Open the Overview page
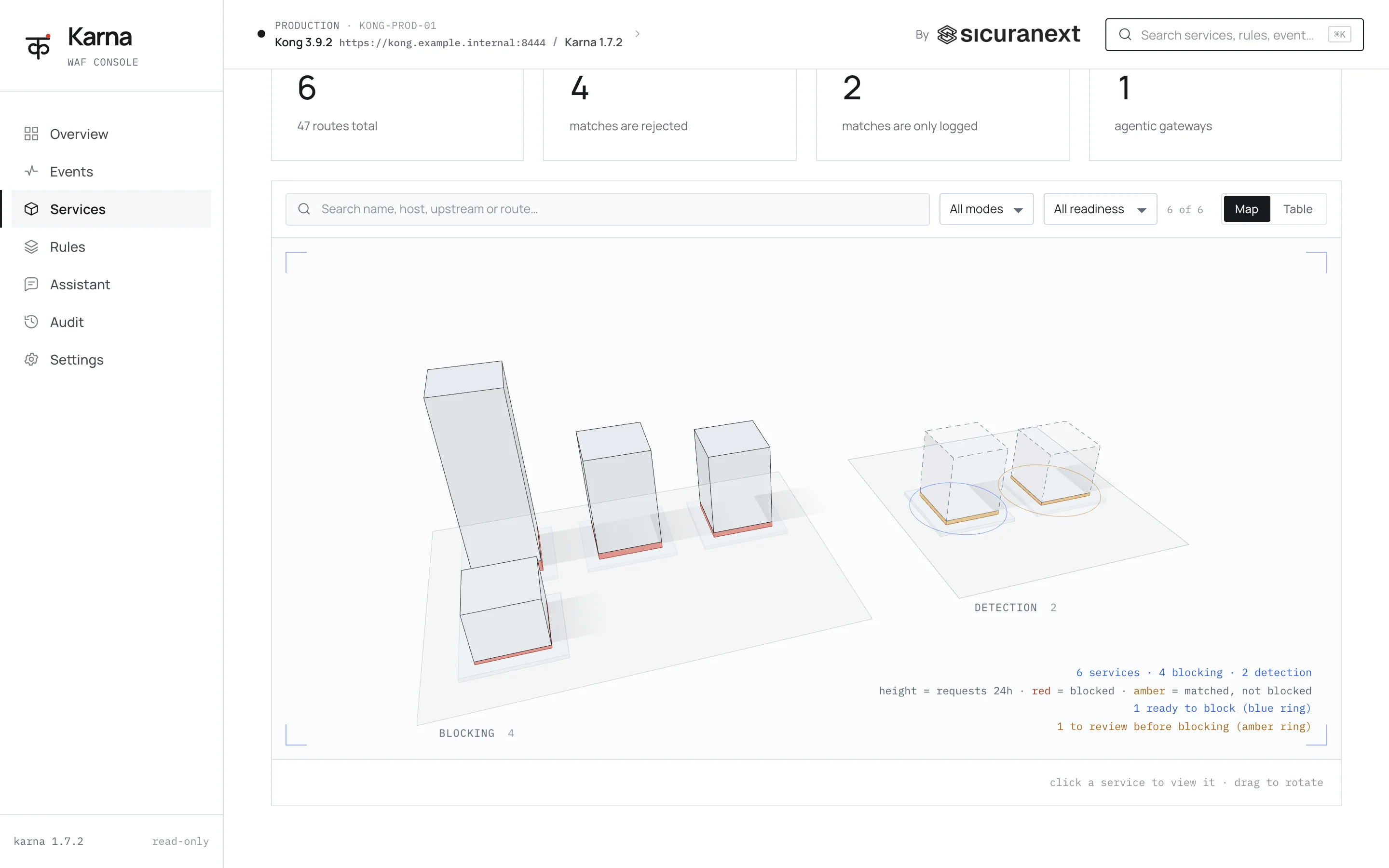The width and height of the screenshot is (1389, 868). pos(111,134)
